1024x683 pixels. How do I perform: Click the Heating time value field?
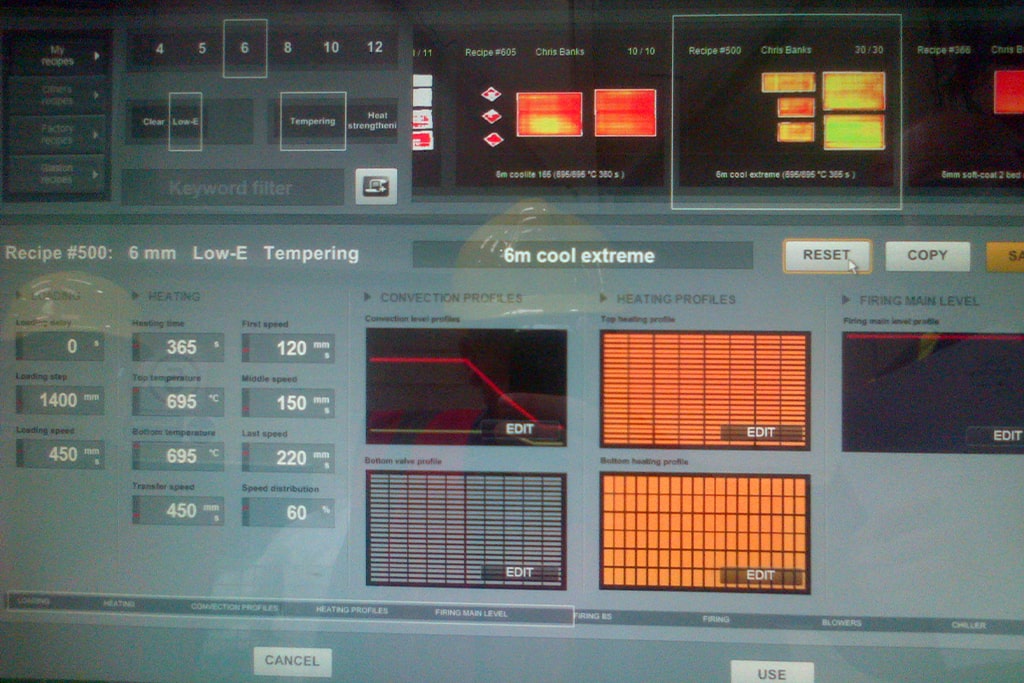(178, 348)
